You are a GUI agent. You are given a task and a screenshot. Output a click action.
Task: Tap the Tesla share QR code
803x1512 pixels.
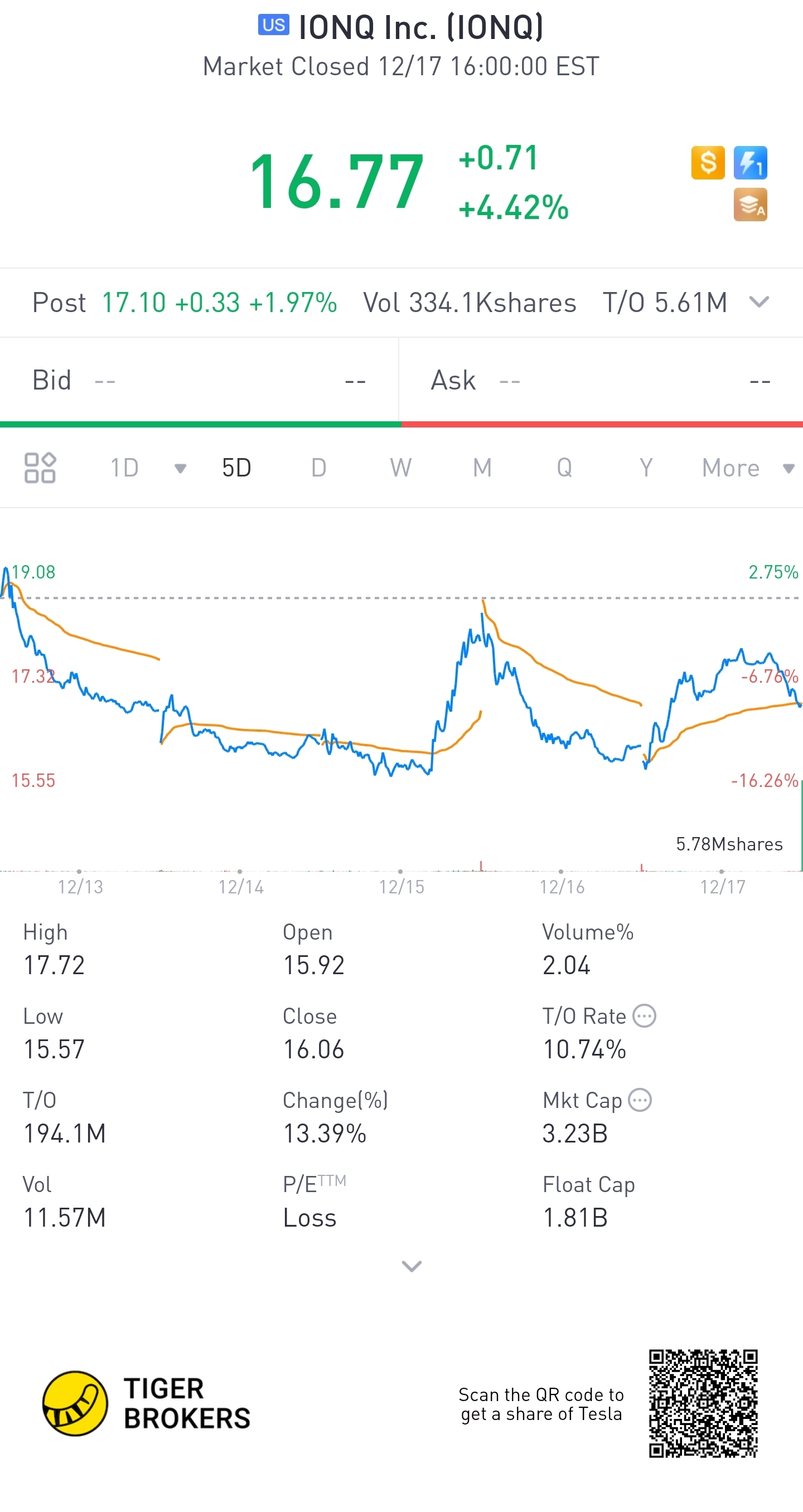click(703, 1403)
